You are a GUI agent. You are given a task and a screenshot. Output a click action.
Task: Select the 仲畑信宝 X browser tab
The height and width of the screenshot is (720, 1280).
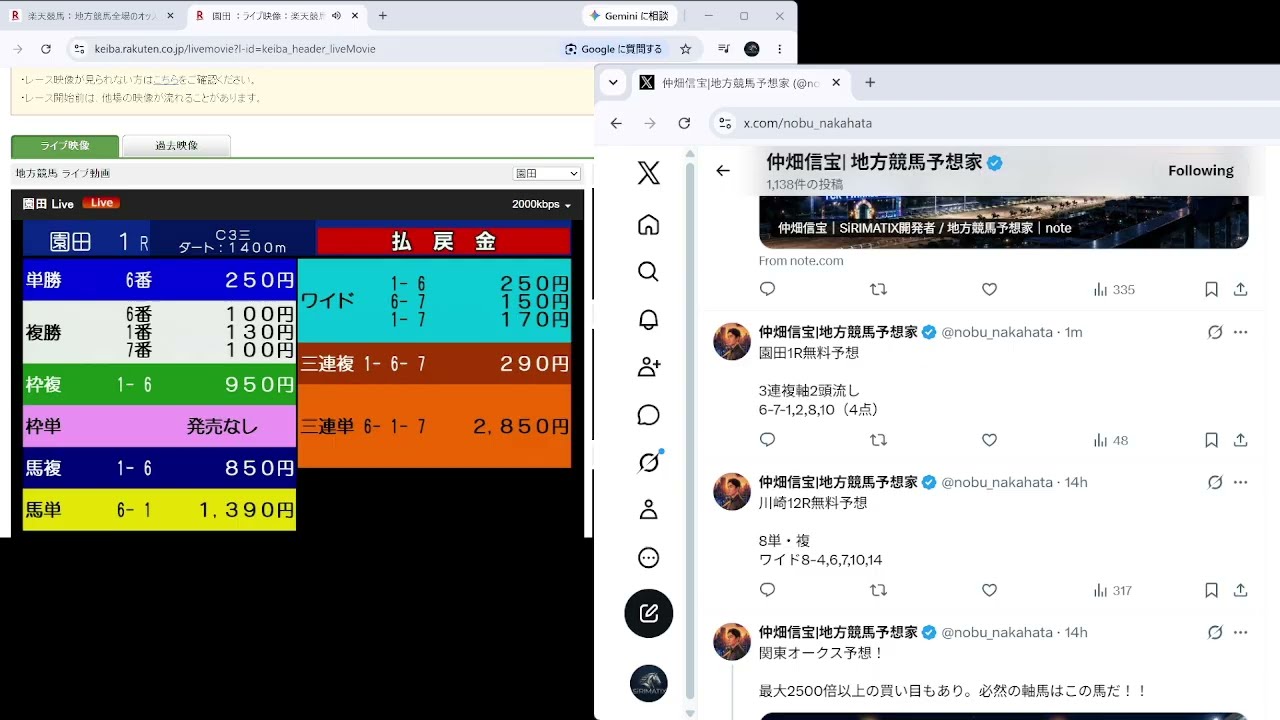(x=740, y=83)
